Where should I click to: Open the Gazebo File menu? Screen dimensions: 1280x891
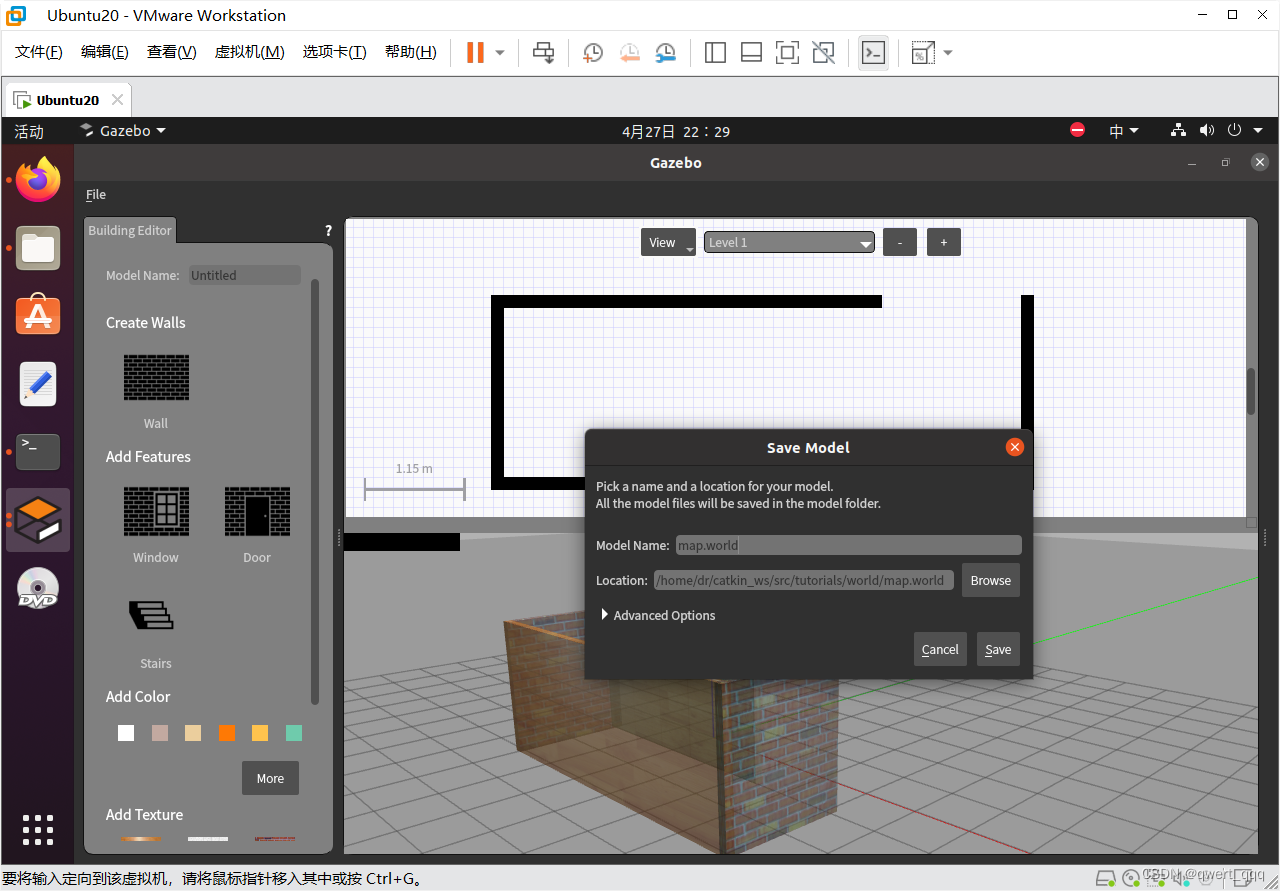pos(96,194)
